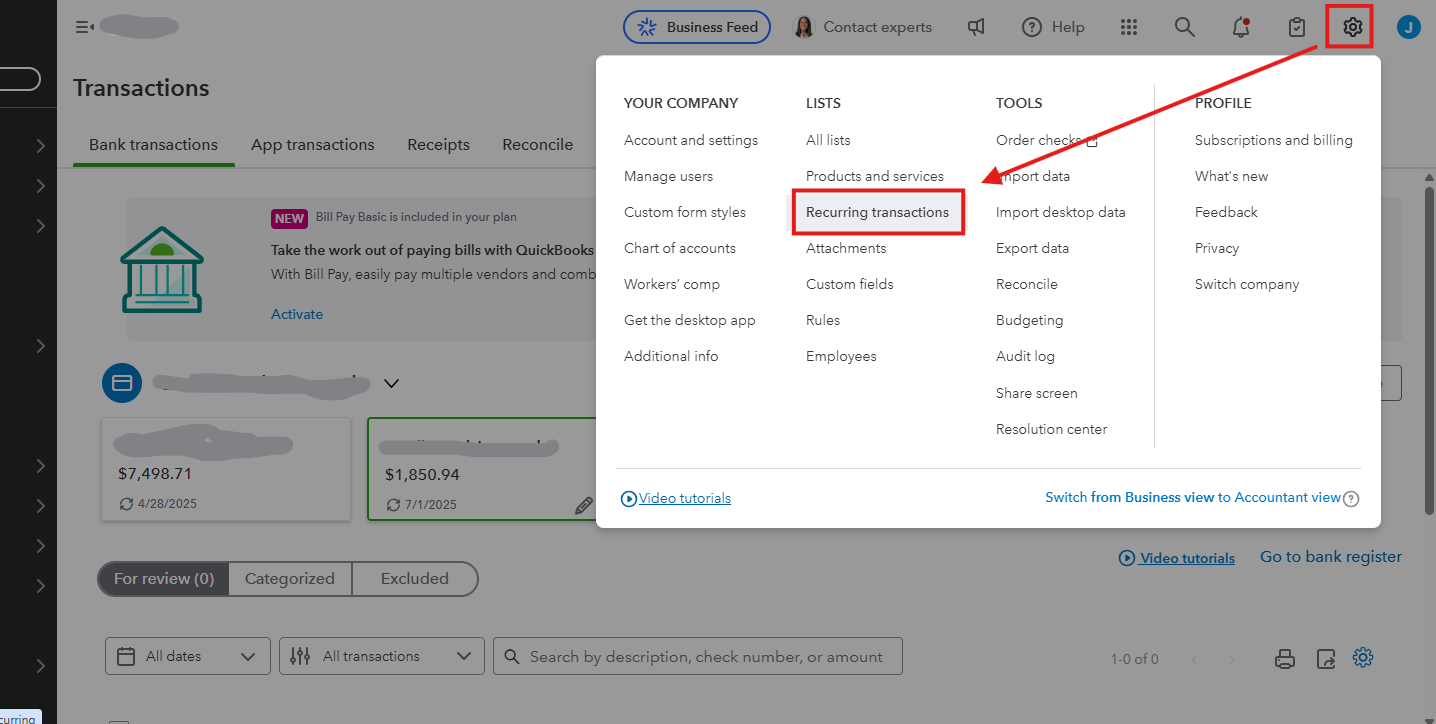Select Chart of accounts

pyautogui.click(x=680, y=248)
